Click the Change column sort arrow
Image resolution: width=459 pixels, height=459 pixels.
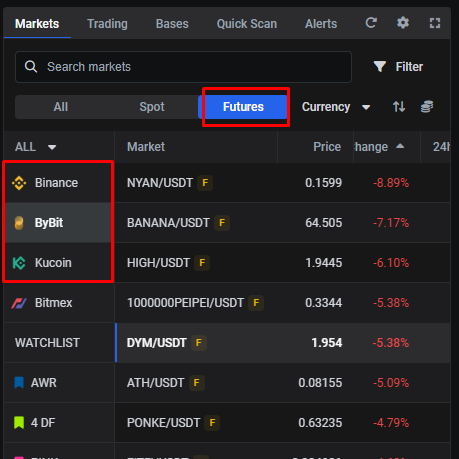[400, 146]
